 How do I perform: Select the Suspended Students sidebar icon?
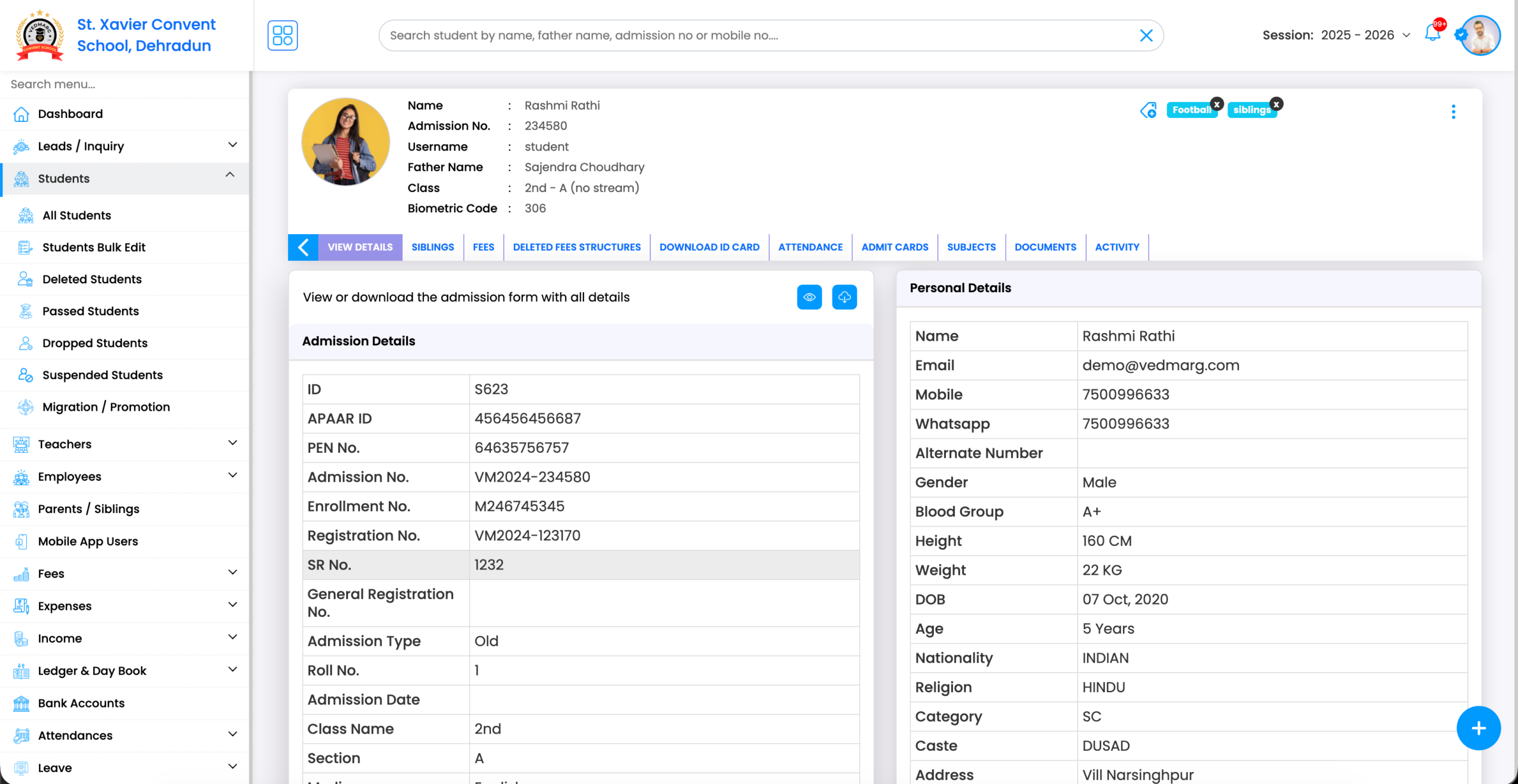click(24, 375)
